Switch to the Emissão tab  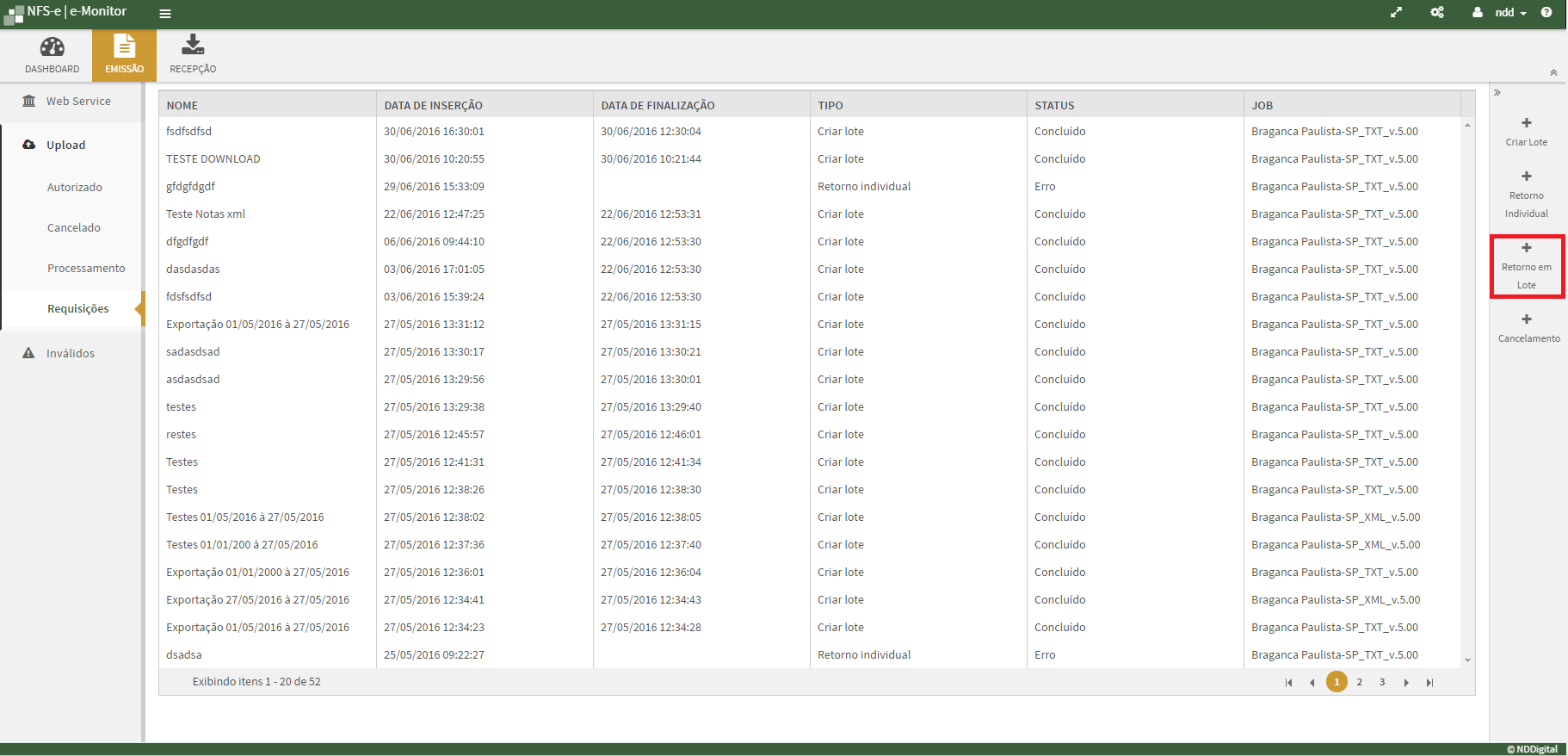[124, 55]
